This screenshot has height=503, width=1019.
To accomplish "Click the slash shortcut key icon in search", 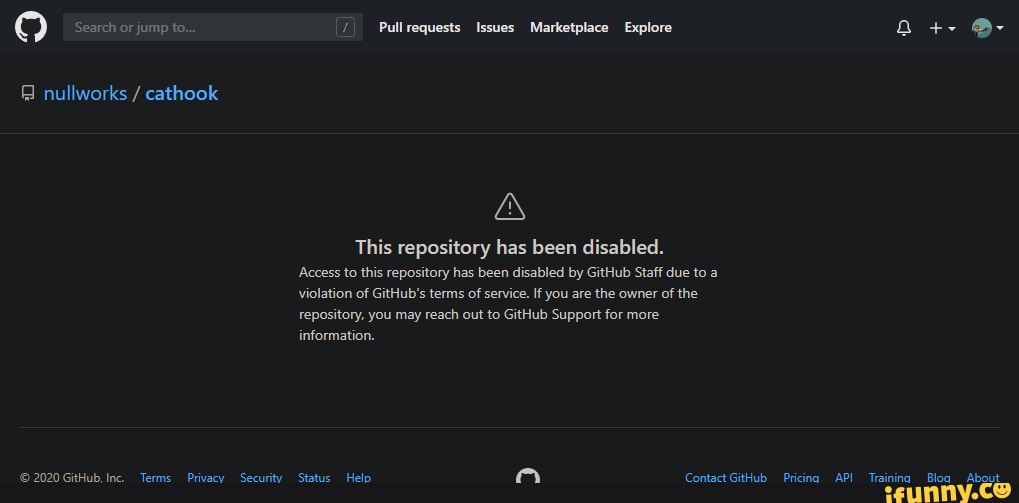I will [345, 27].
